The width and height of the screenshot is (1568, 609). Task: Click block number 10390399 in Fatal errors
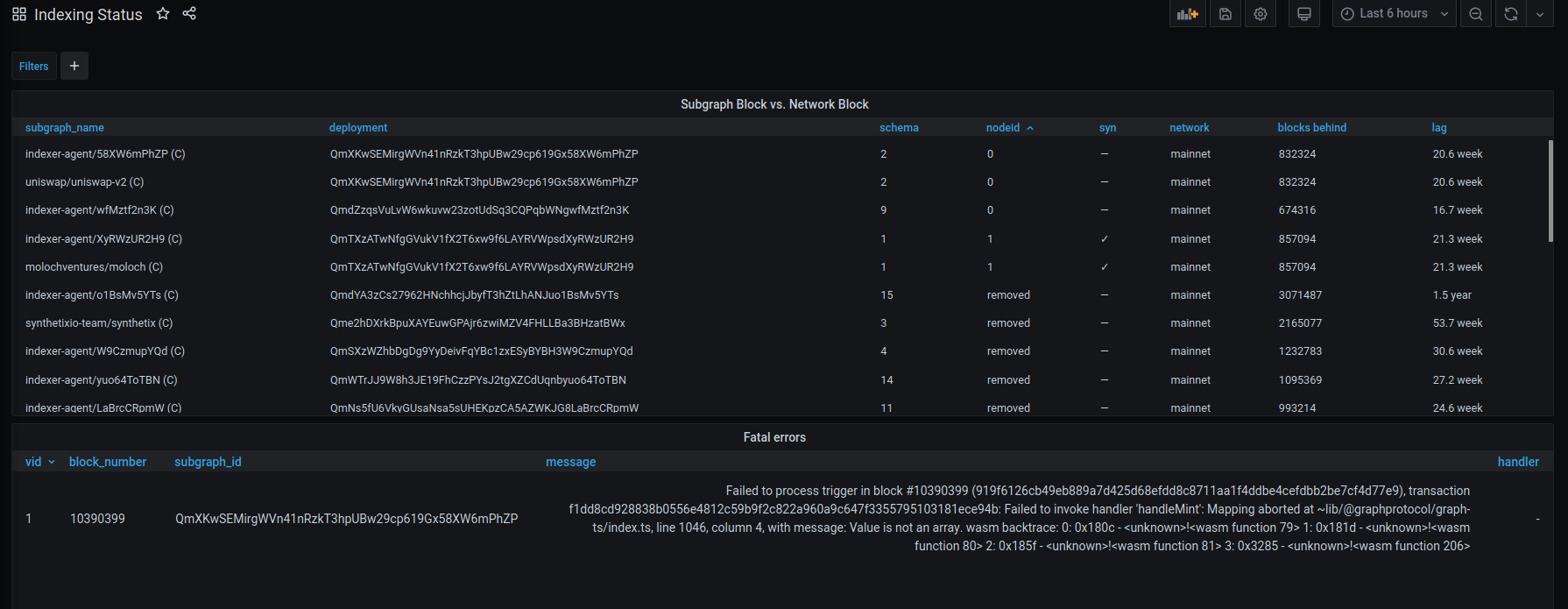[97, 519]
